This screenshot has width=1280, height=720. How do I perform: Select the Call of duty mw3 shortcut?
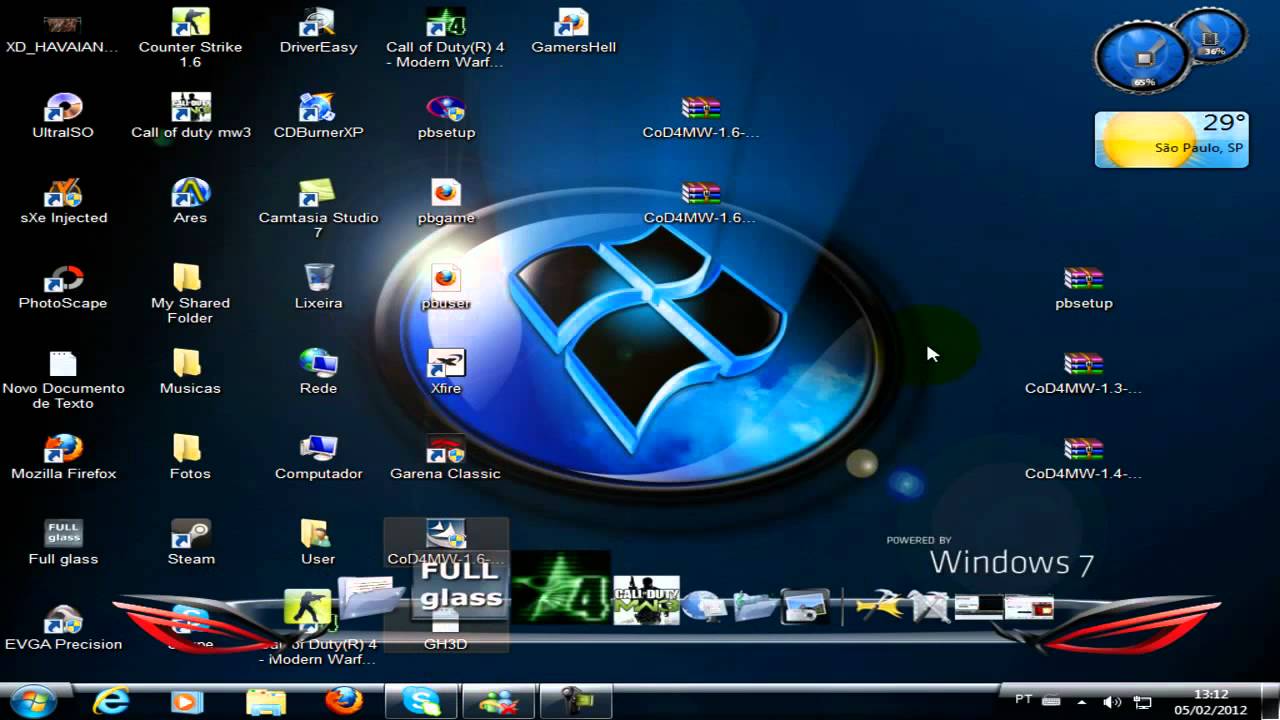tap(190, 117)
